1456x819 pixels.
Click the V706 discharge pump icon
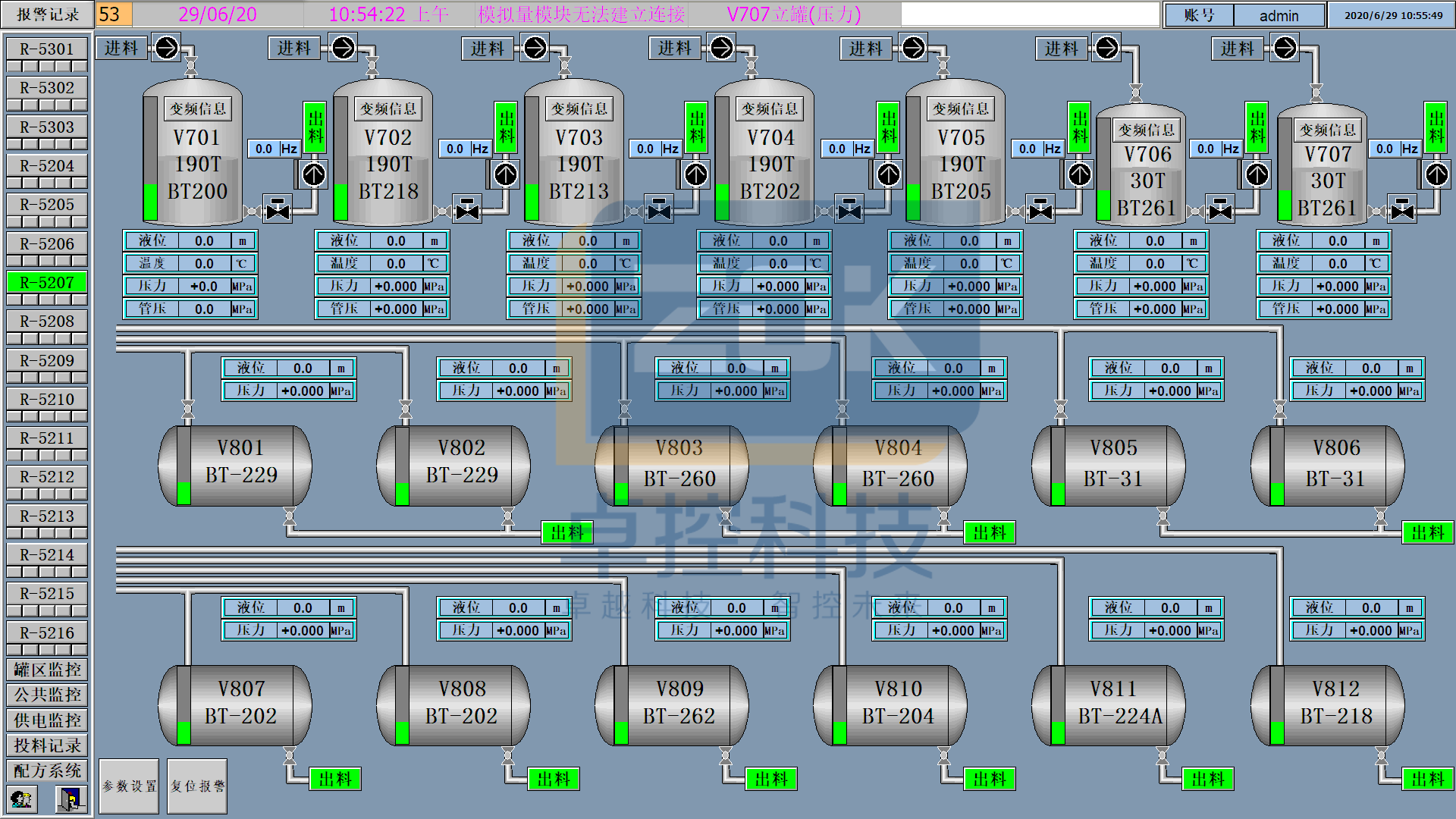[x=1257, y=175]
